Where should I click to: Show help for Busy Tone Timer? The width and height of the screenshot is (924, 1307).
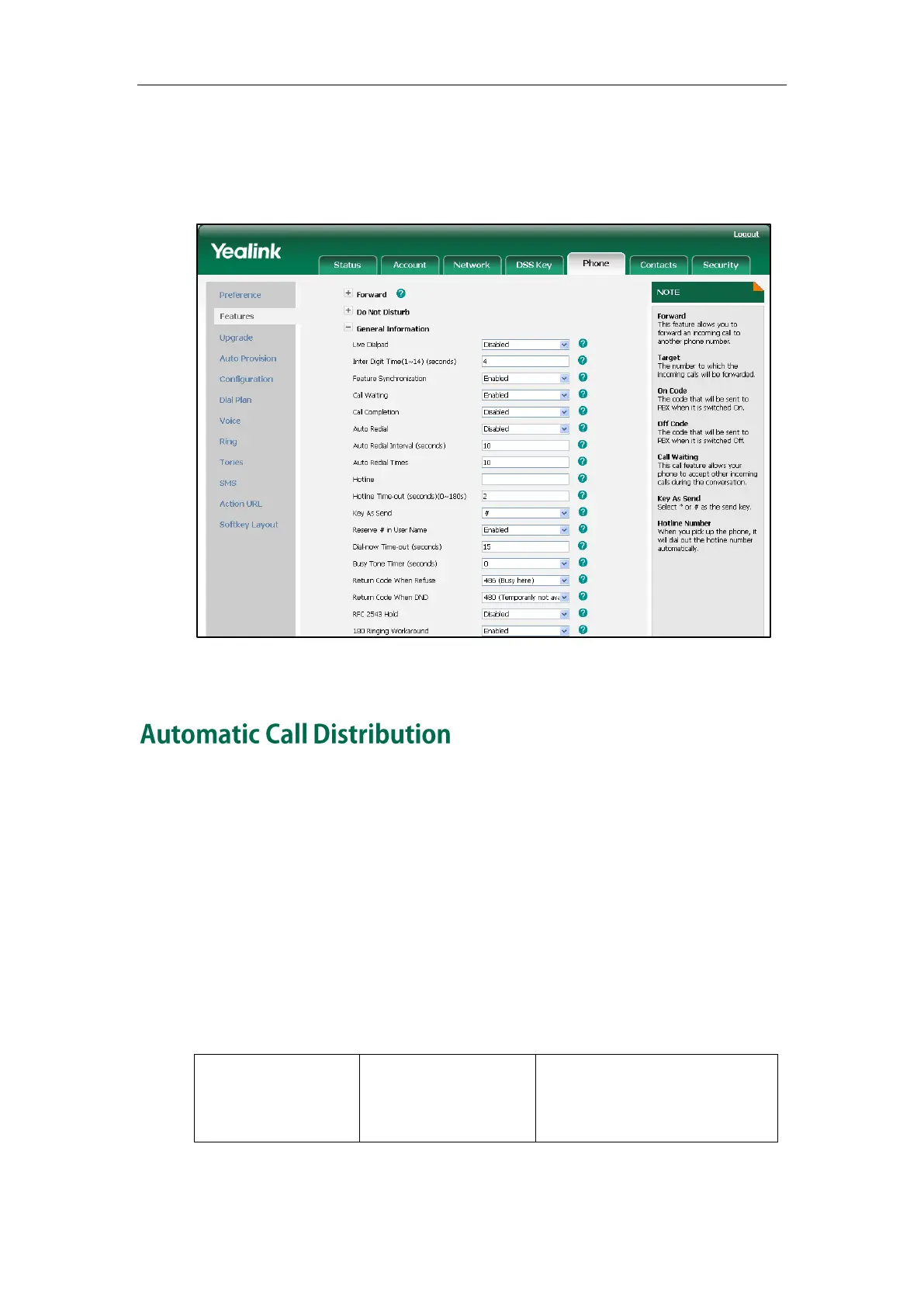(x=583, y=563)
